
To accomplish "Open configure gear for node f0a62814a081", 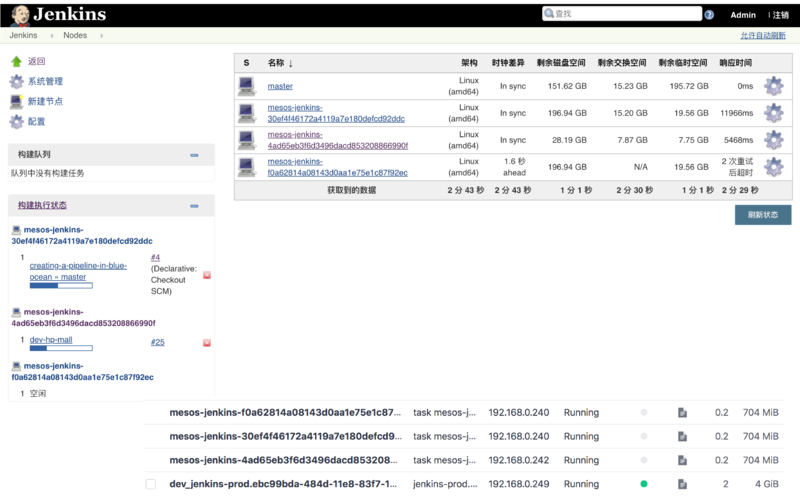I will (x=773, y=167).
